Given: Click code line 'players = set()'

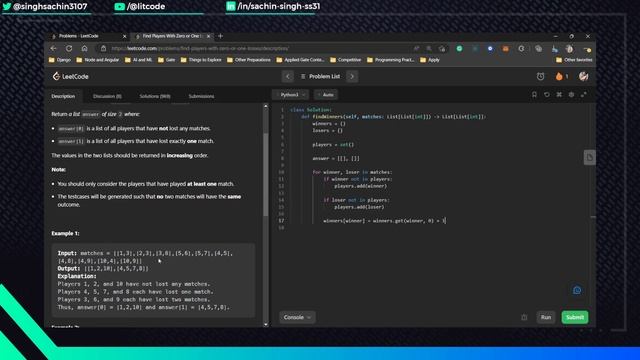Looking at the screenshot, I should (333, 144).
